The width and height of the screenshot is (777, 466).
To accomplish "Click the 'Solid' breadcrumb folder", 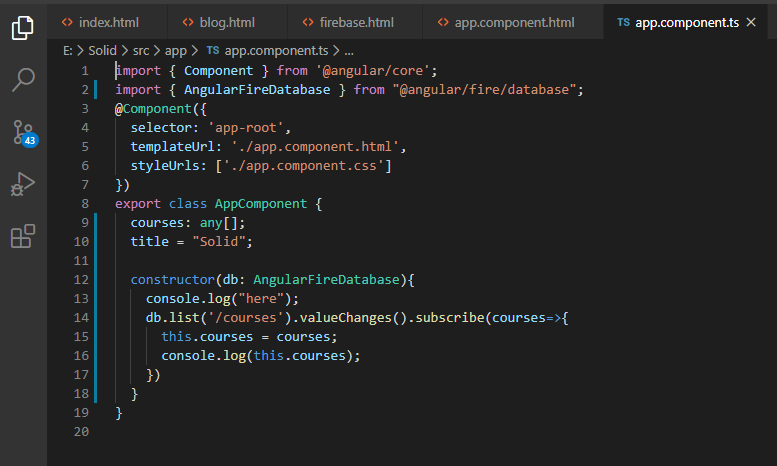I will pos(104,49).
